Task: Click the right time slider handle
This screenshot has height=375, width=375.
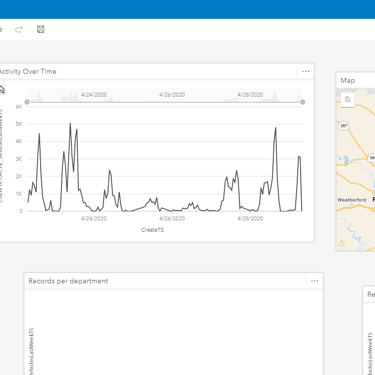Action: point(302,102)
